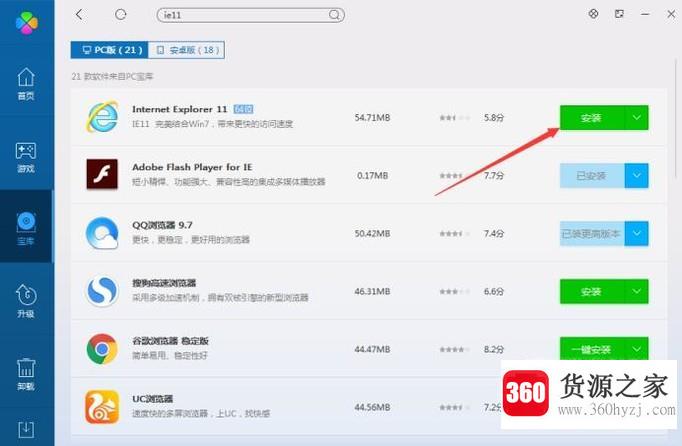This screenshot has height=446, width=682.
Task: Install 搜狗高速浏览器 with 安装 button
Action: (592, 292)
